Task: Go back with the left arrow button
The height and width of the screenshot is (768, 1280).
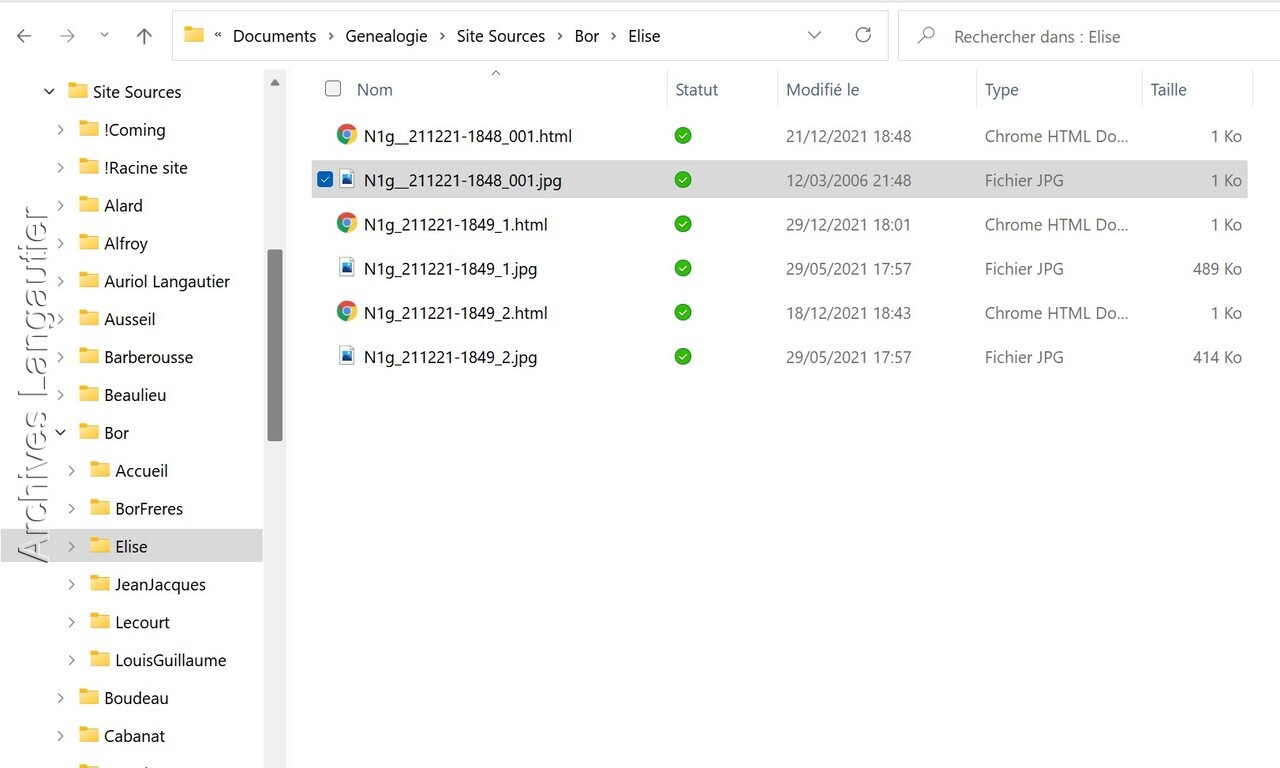Action: (24, 36)
